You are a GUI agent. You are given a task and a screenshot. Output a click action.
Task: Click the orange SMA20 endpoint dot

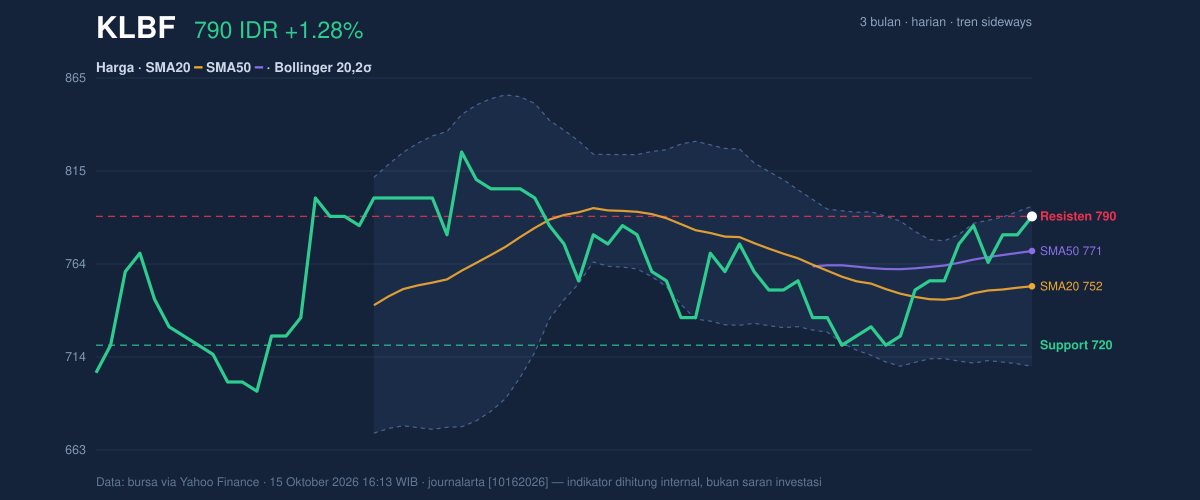coord(1031,286)
